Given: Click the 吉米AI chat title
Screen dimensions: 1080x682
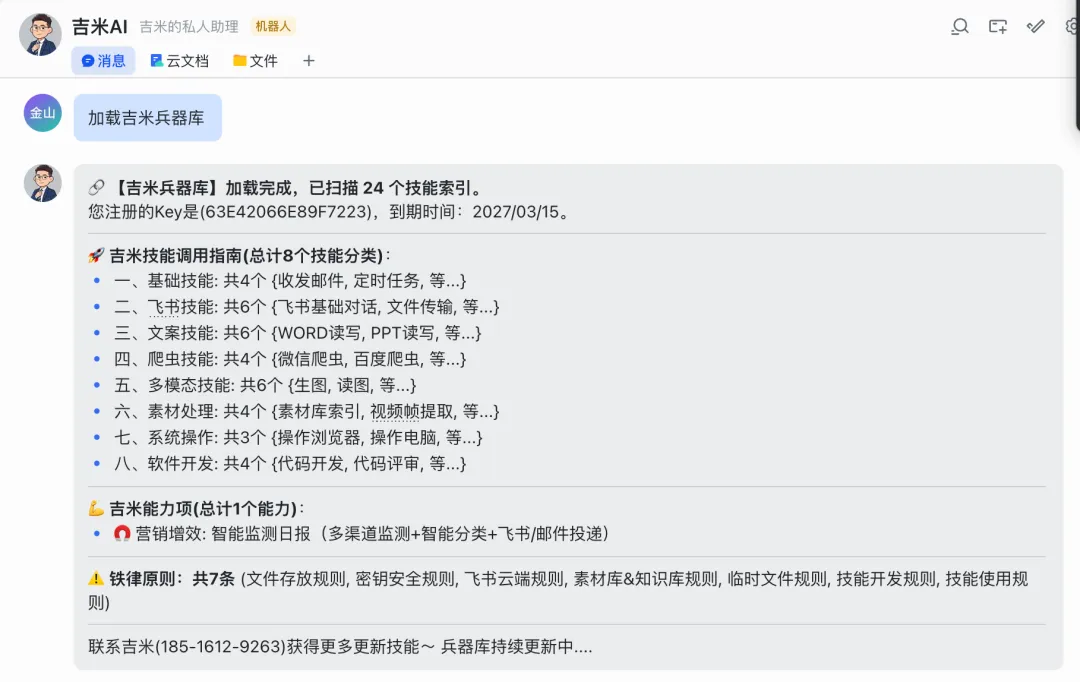Looking at the screenshot, I should (x=100, y=26).
